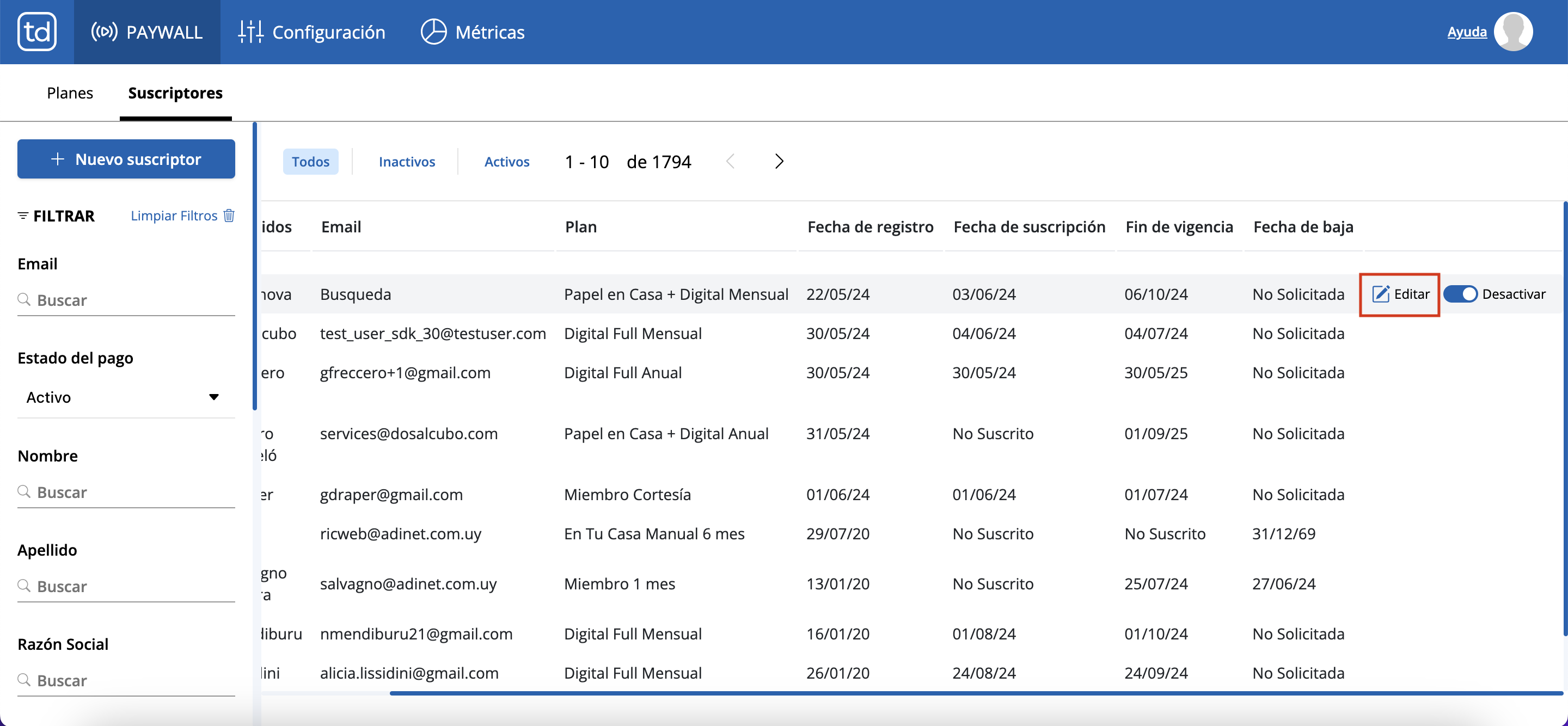Open the PAYWALL navigation menu
The height and width of the screenshot is (726, 1568).
tap(146, 32)
